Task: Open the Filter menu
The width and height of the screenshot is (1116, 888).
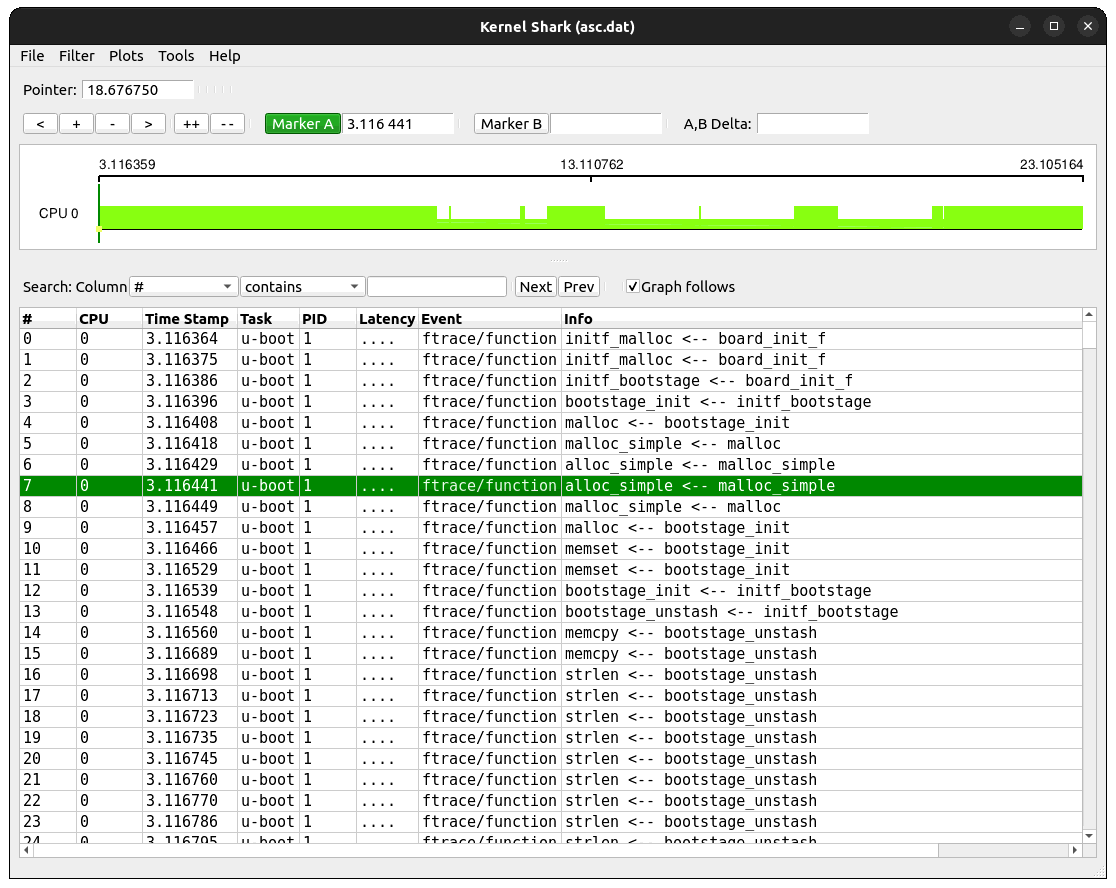Action: 77,56
